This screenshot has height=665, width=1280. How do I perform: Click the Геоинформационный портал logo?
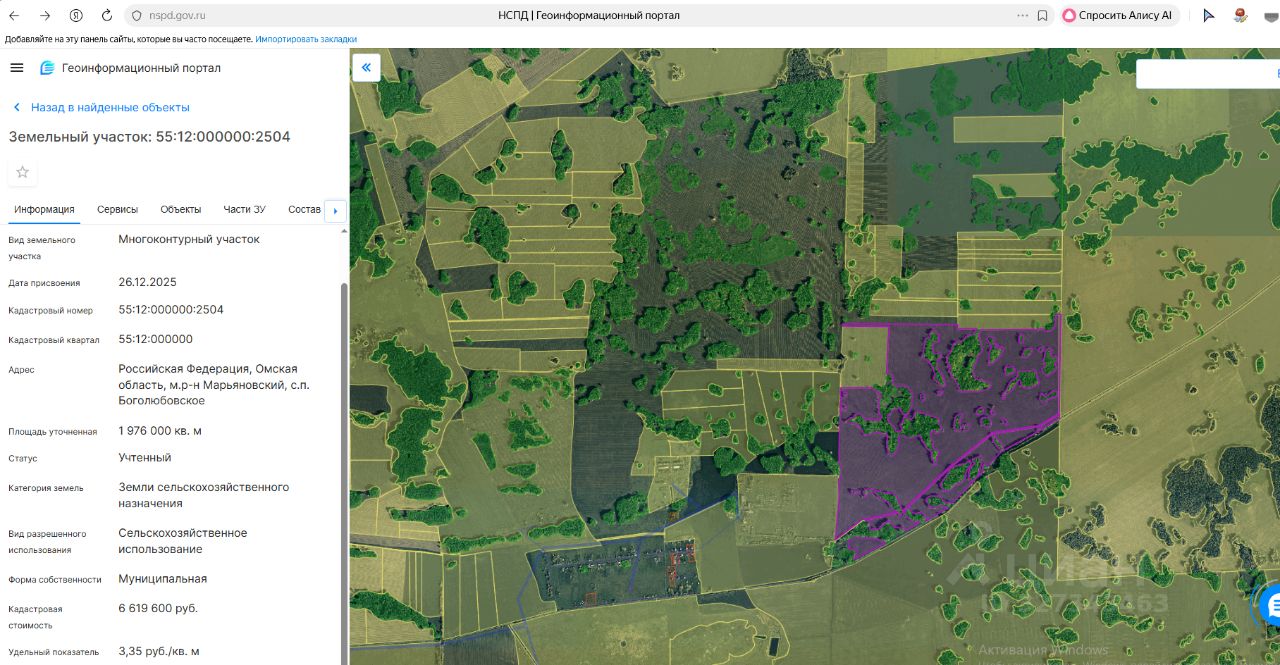click(x=130, y=68)
